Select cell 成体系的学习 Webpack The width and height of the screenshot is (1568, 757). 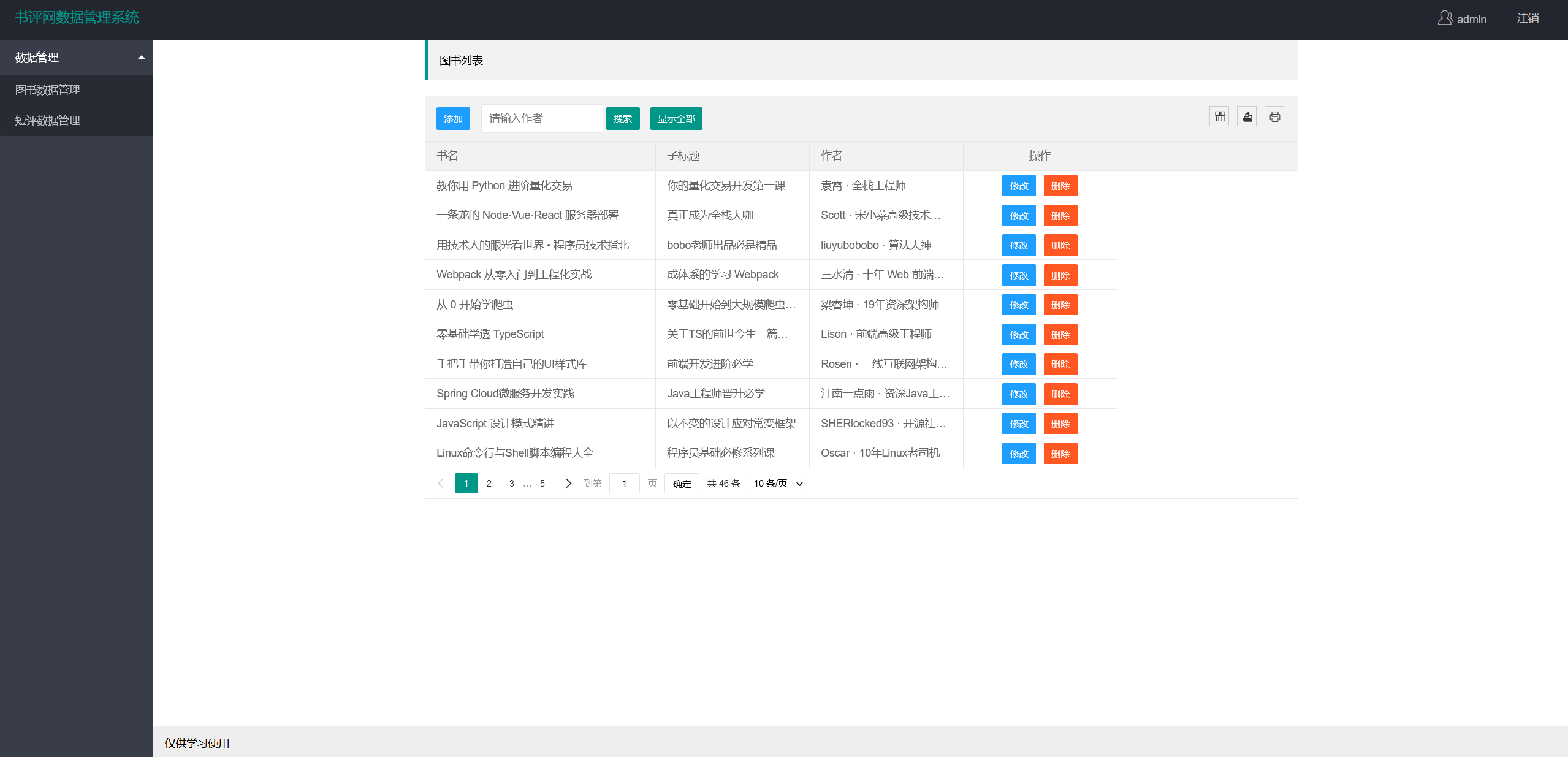[733, 275]
